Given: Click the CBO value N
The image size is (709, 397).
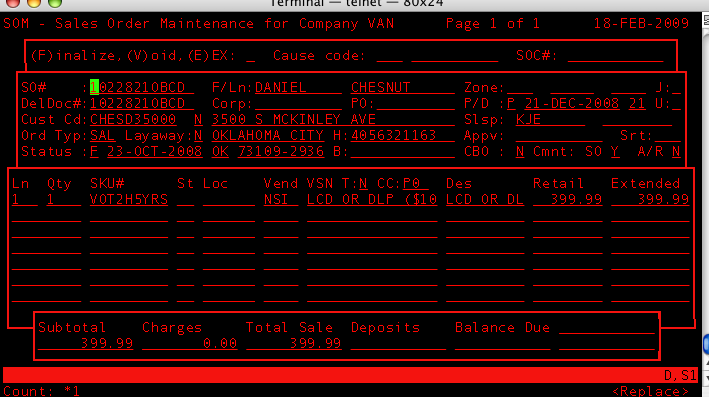Looking at the screenshot, I should 520,151.
